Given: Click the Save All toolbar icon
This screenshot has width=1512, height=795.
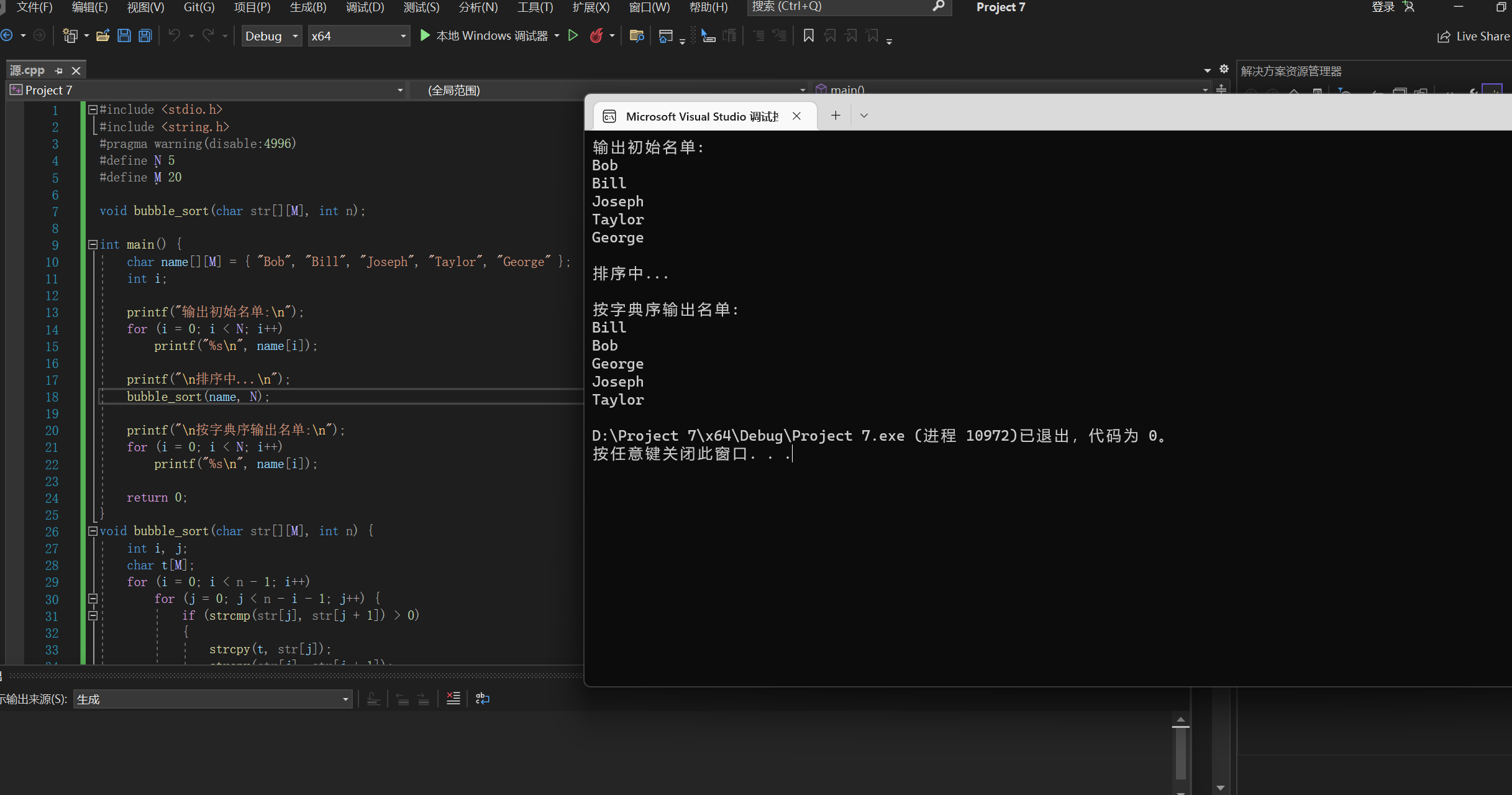Looking at the screenshot, I should click(x=145, y=35).
